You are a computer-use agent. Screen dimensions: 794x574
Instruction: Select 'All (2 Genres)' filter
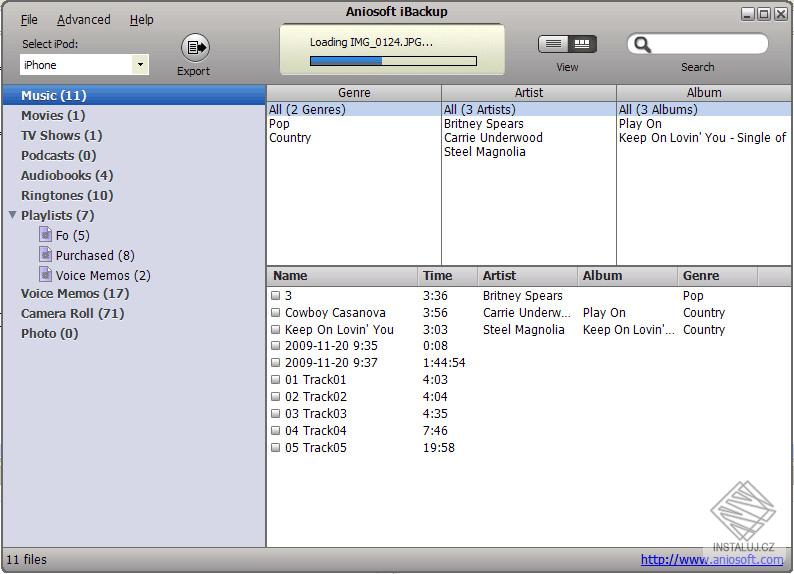(354, 109)
